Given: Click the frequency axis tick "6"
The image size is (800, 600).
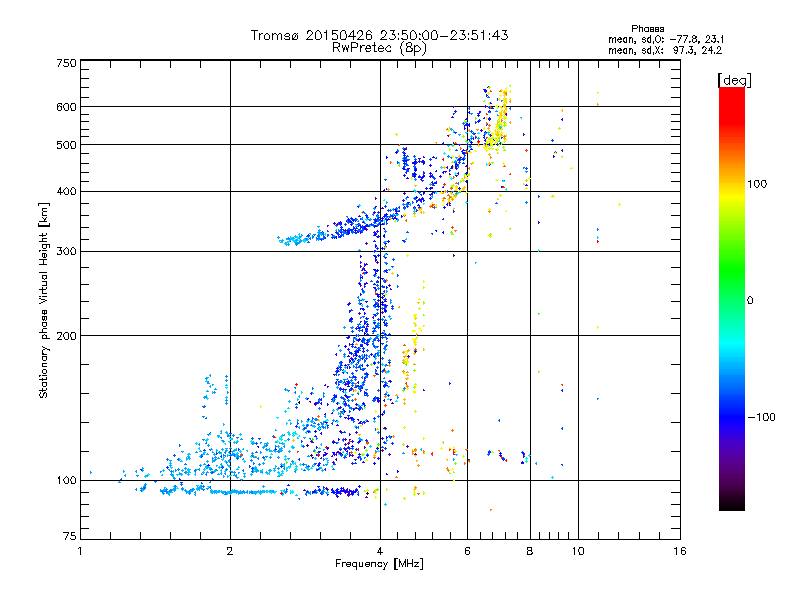Looking at the screenshot, I should click(x=467, y=551).
